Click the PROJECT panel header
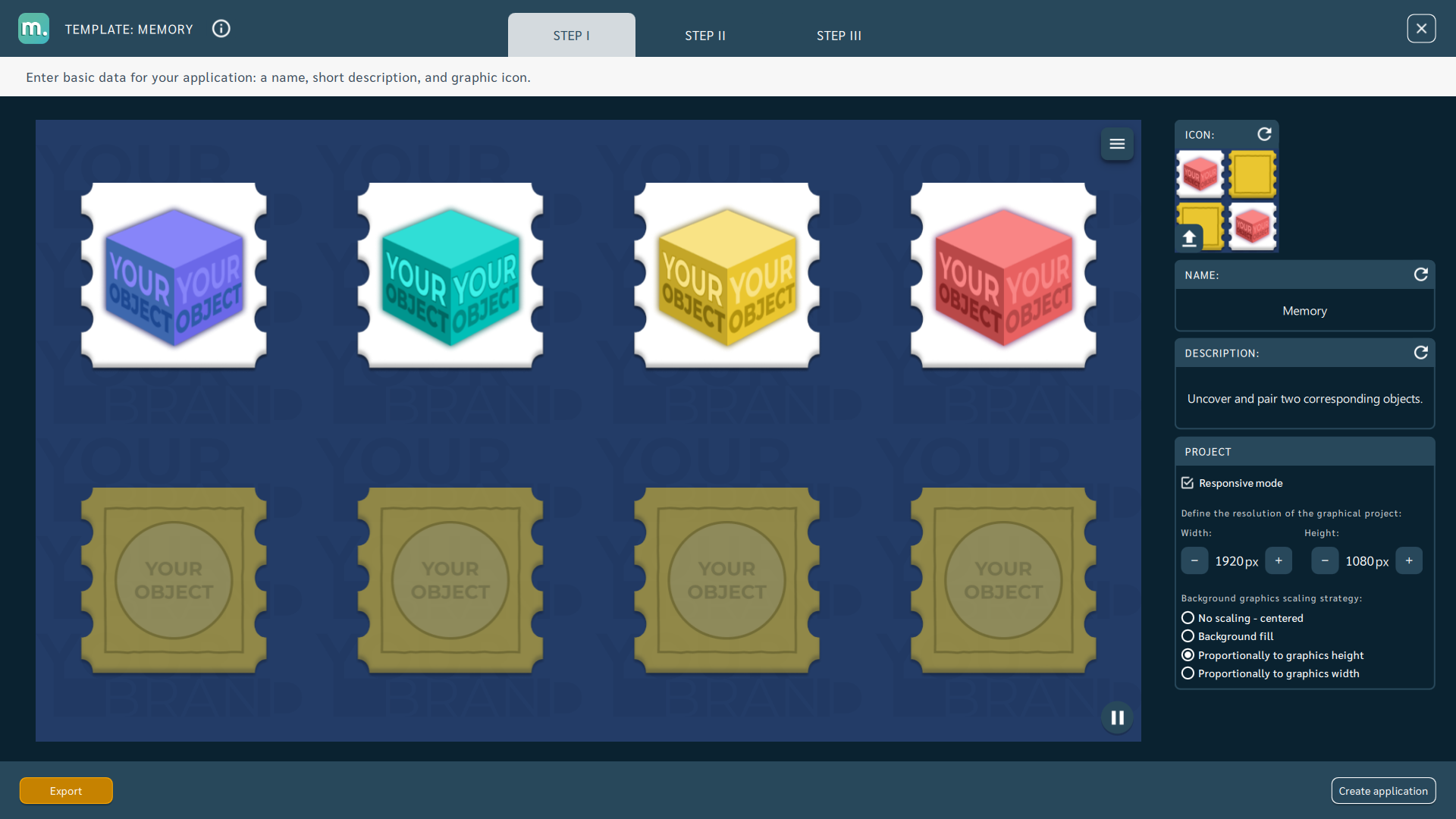This screenshot has width=1456, height=819. [x=1304, y=452]
